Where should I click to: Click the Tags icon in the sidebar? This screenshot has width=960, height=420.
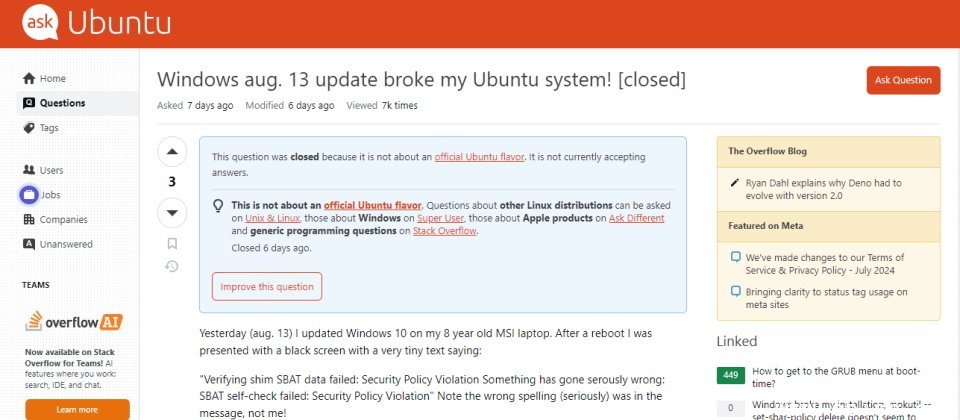pyautogui.click(x=29, y=127)
